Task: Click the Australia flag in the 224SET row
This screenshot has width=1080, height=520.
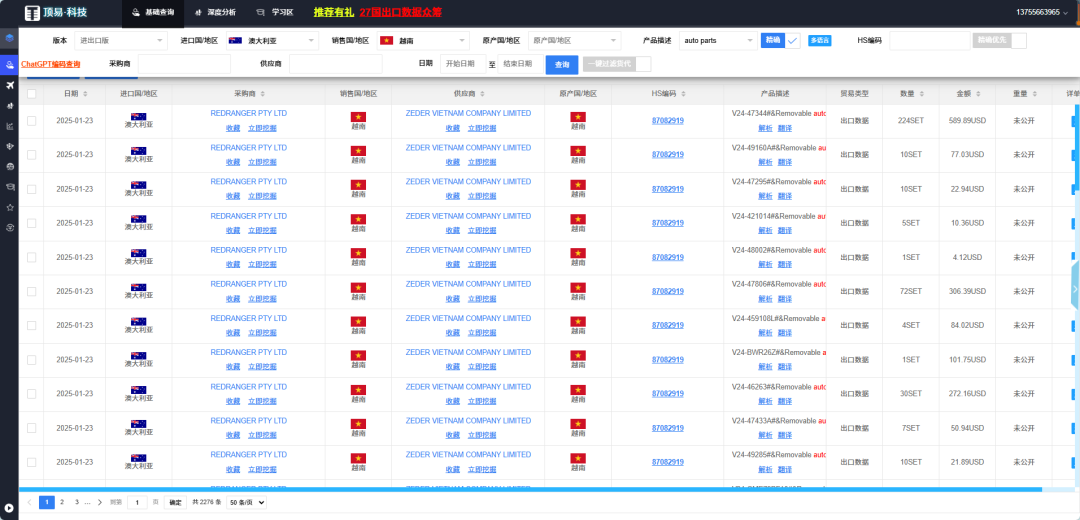Action: click(138, 117)
